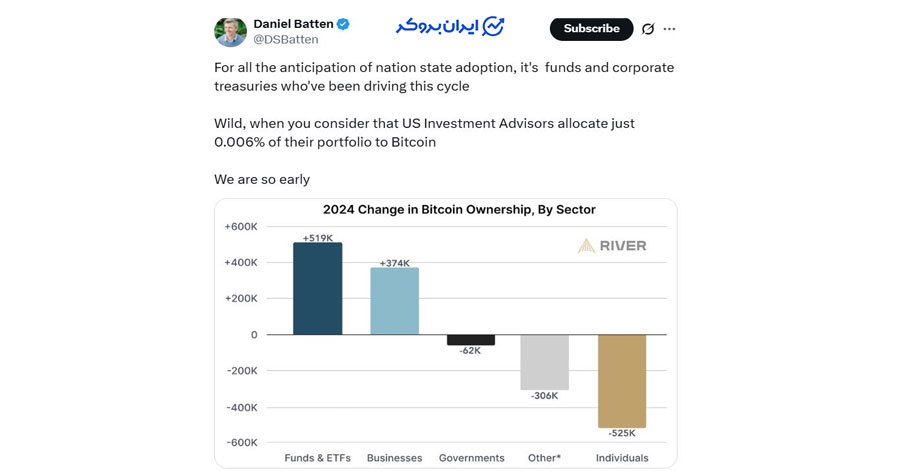Click the chart title about Bitcoin Ownership
Image resolution: width=900 pixels, height=471 pixels.
click(459, 210)
